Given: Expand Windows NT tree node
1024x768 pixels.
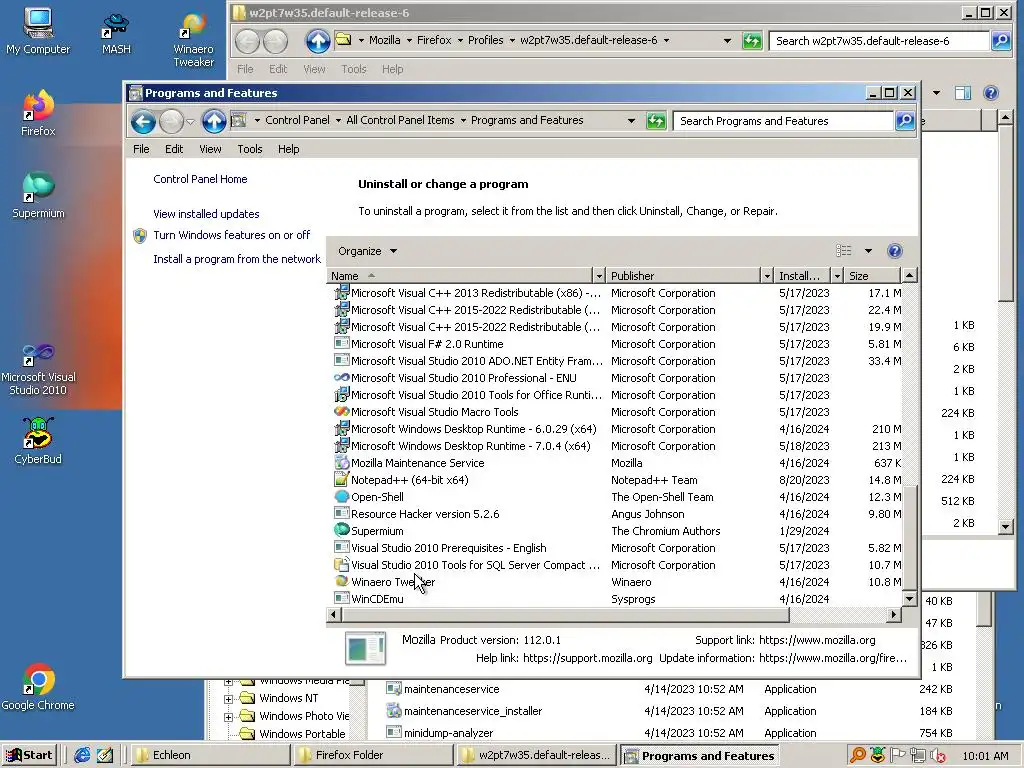Looking at the screenshot, I should click(x=228, y=698).
